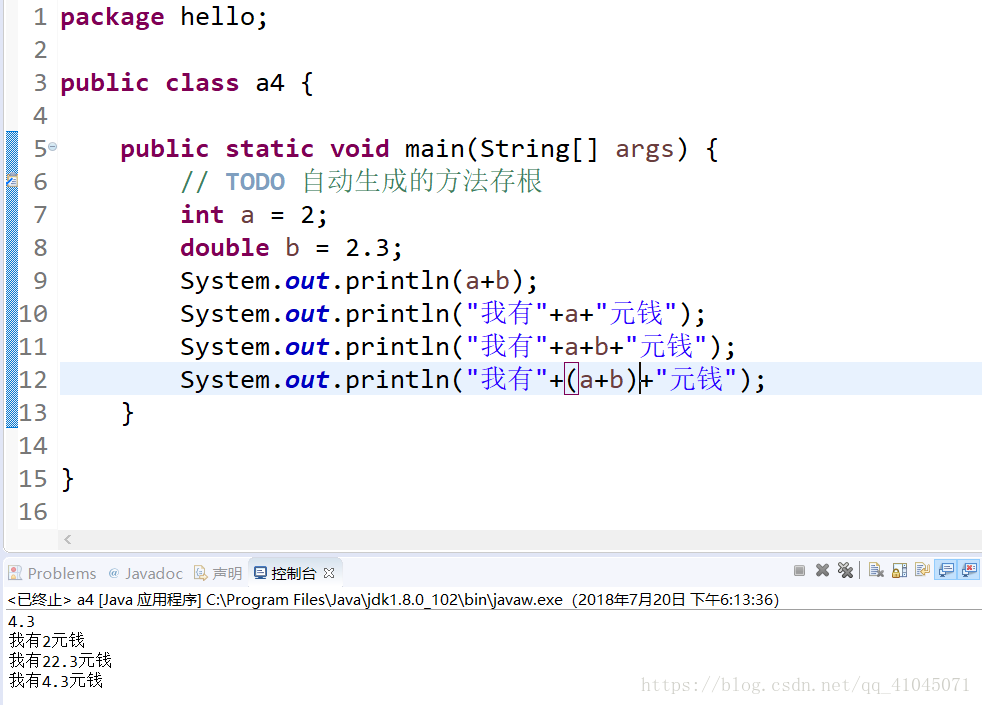Toggle Word Wrap in console

click(922, 570)
